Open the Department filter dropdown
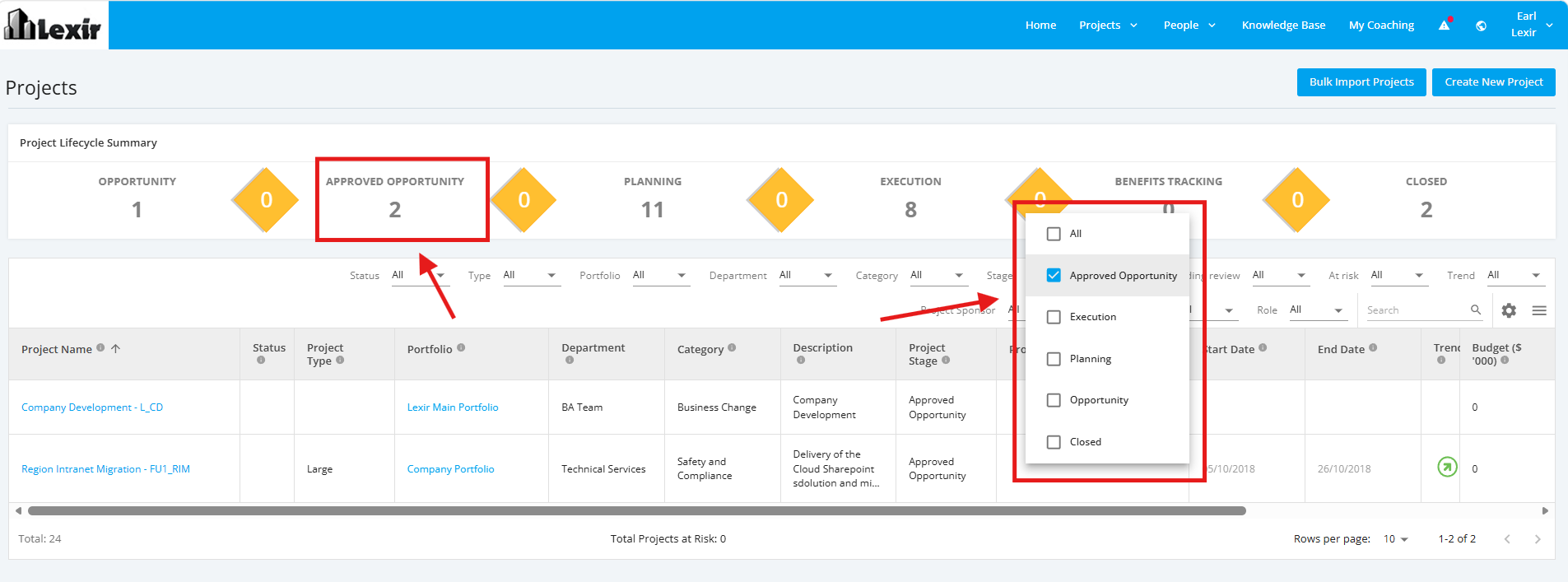This screenshot has height=582, width=1568. tap(807, 276)
